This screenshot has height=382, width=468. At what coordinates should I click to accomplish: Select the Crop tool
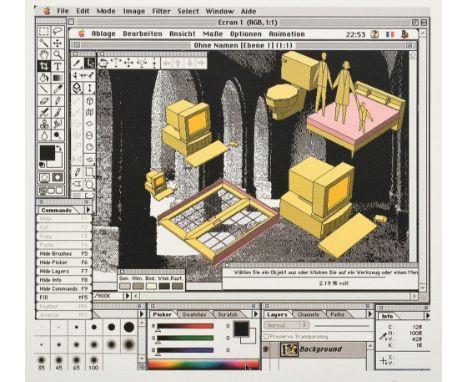[x=44, y=66]
